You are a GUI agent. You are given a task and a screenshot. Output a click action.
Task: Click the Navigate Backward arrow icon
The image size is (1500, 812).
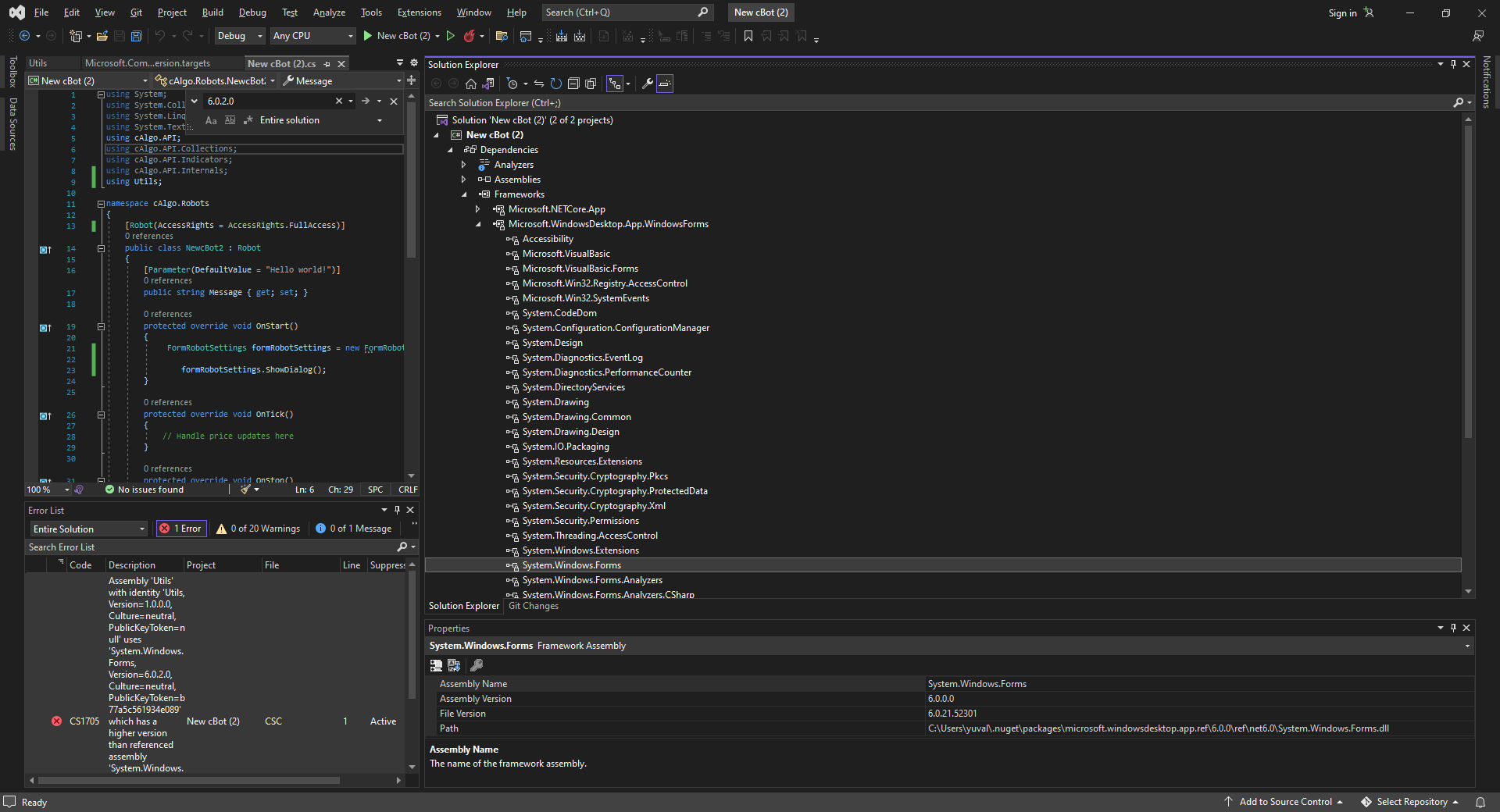pos(25,36)
